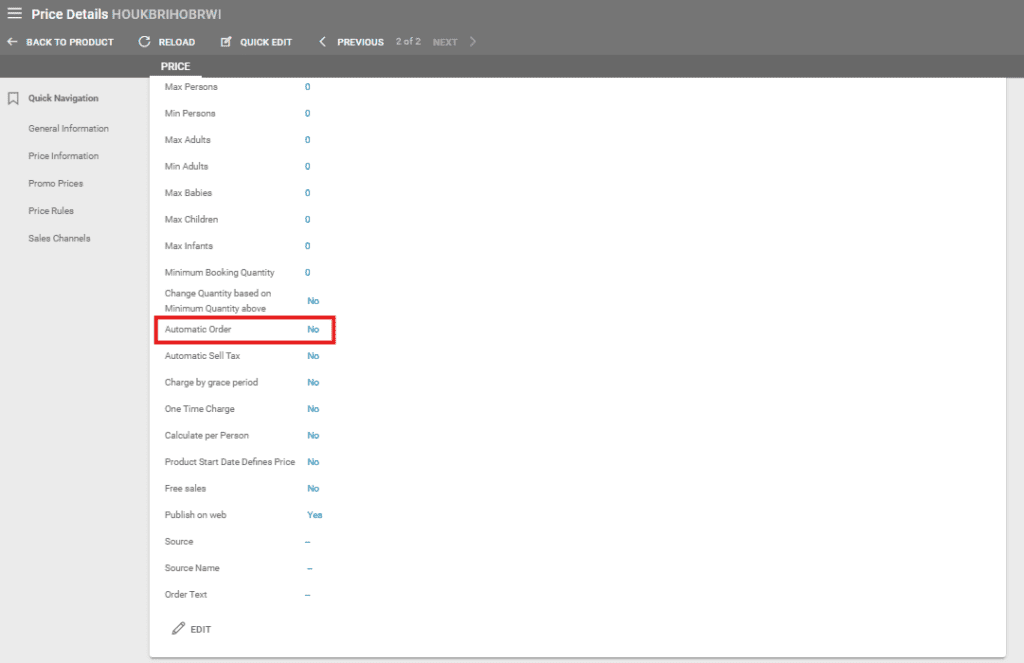This screenshot has width=1024, height=663.
Task: Click the Edit pencil icon at bottom
Action: coord(179,629)
